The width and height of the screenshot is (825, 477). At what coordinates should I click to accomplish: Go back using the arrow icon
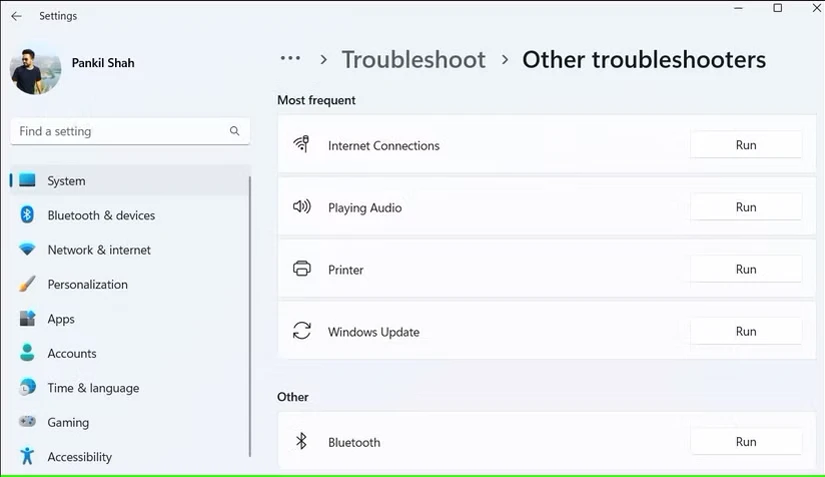point(16,16)
